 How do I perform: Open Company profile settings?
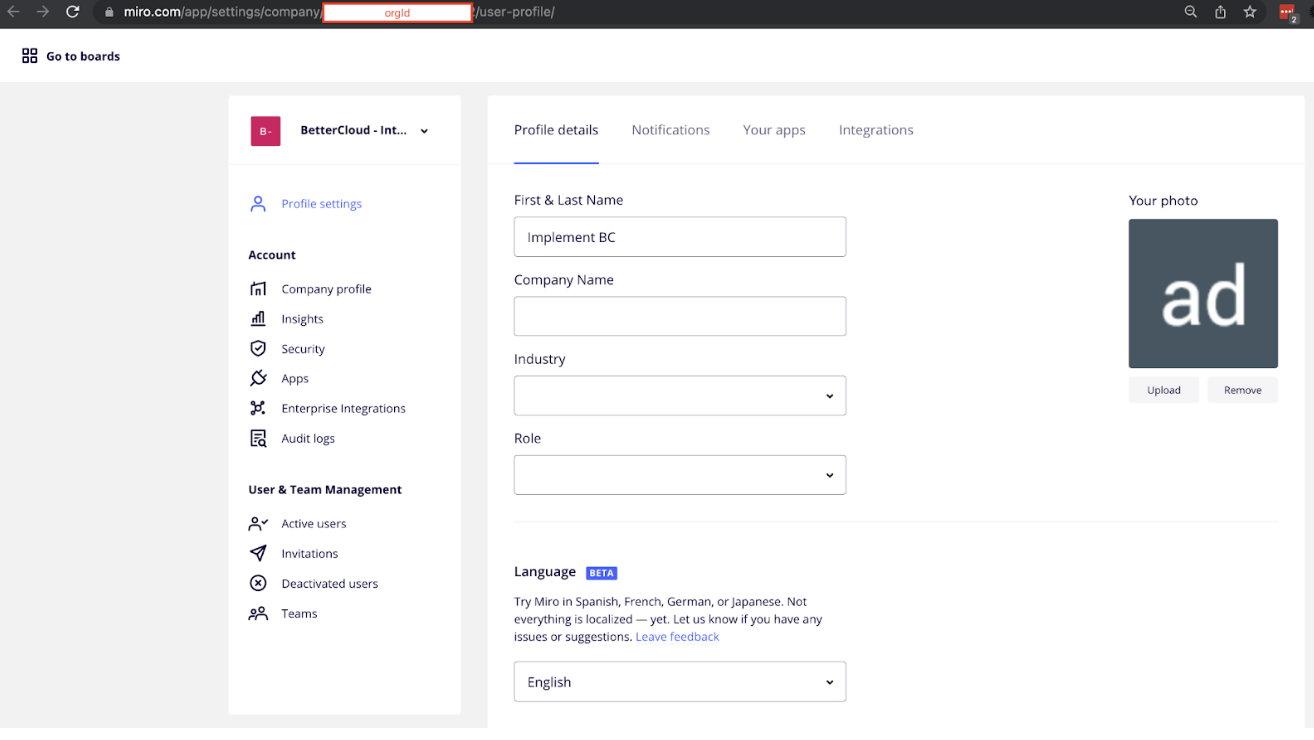326,288
